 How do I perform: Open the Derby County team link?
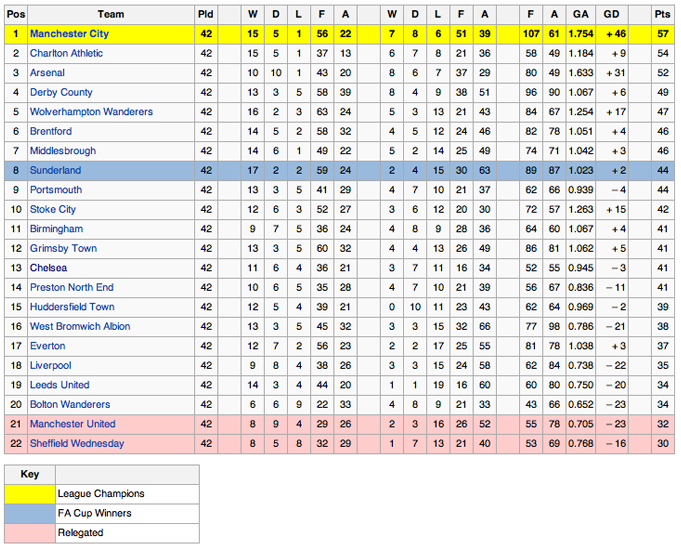pos(61,92)
